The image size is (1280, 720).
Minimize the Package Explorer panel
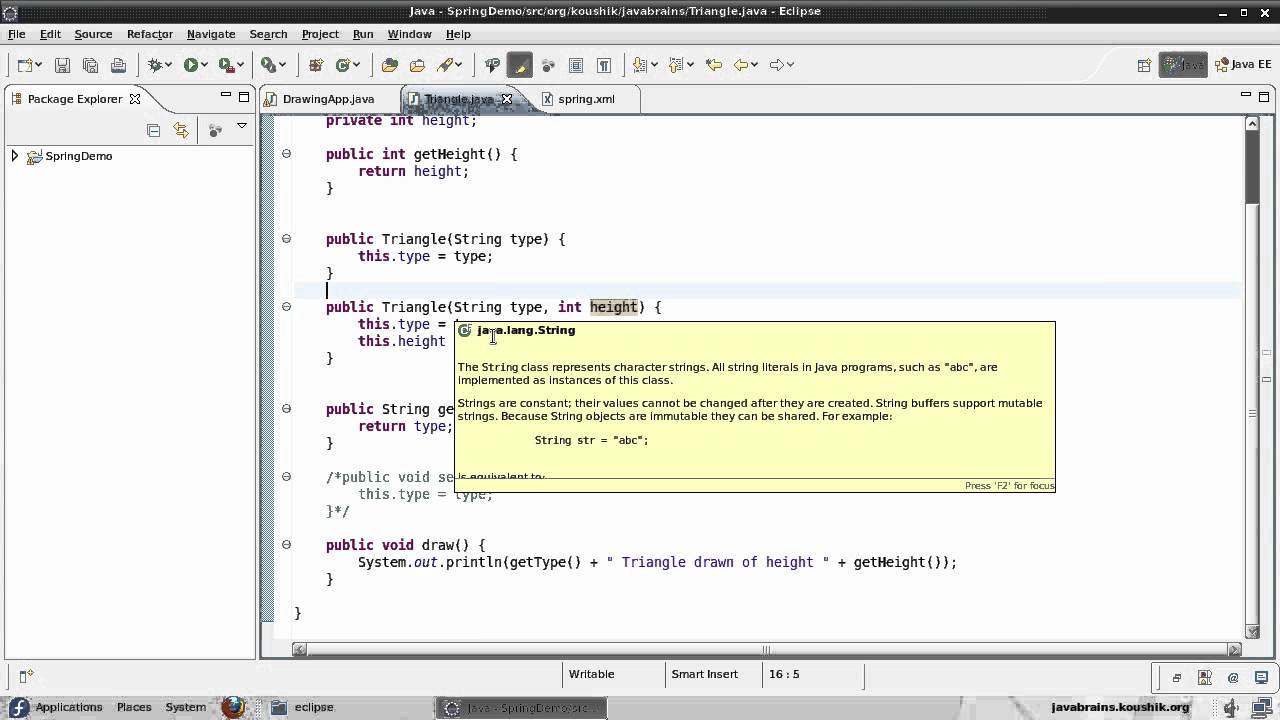click(x=225, y=96)
